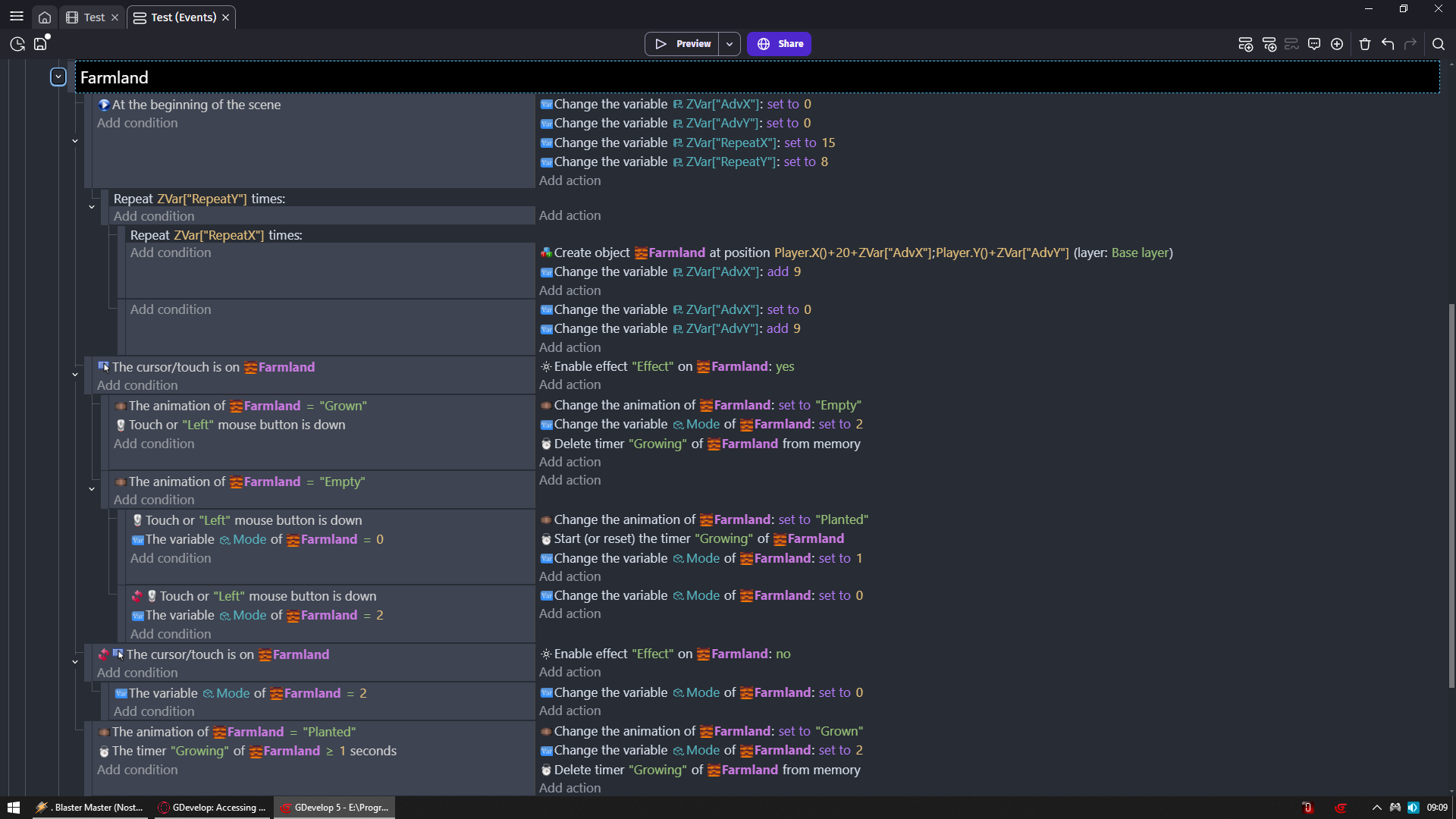Open Preview dropdown arrow
Image resolution: width=1456 pixels, height=819 pixels.
coord(730,44)
